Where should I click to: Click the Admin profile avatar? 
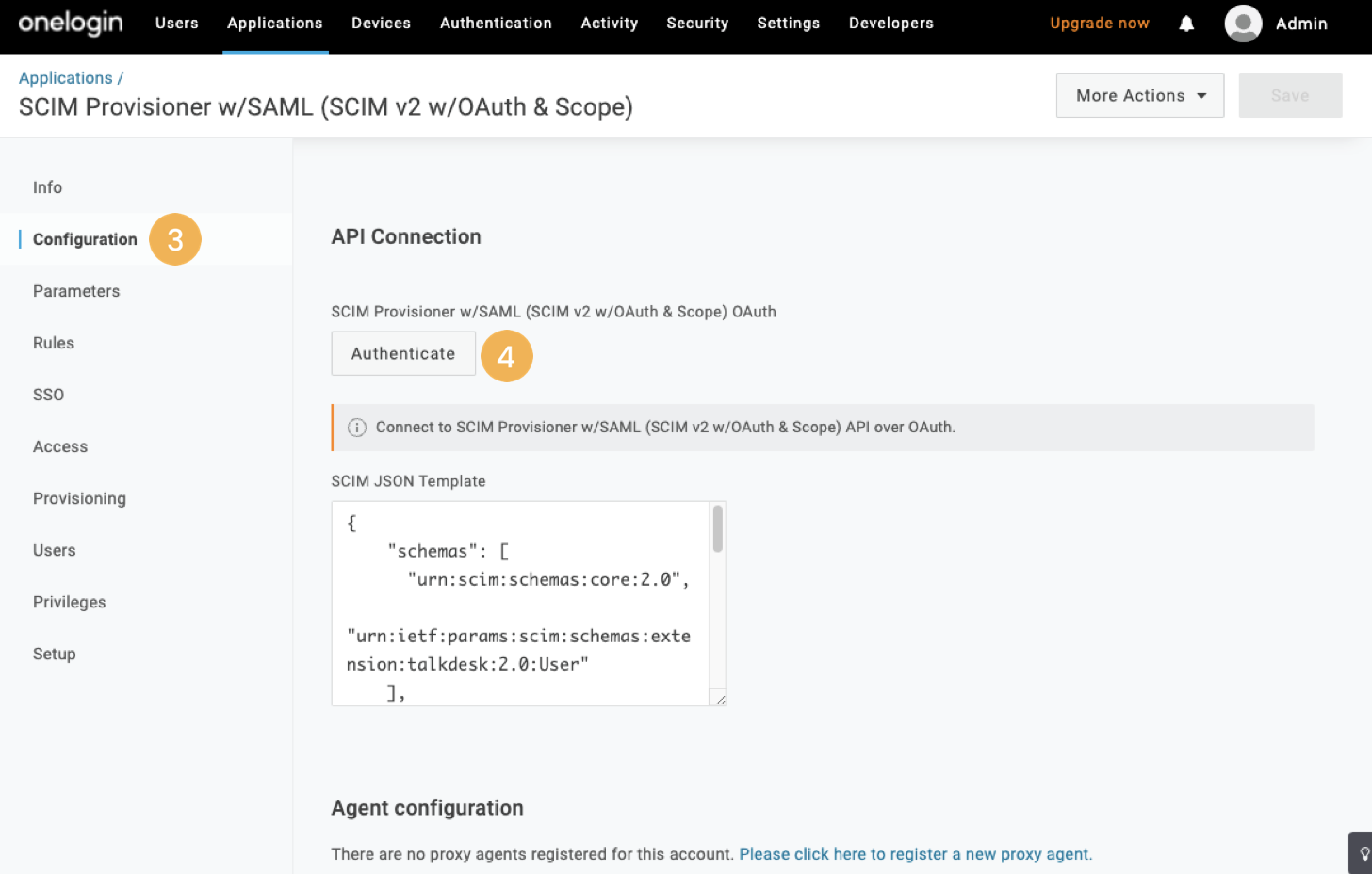click(x=1242, y=24)
